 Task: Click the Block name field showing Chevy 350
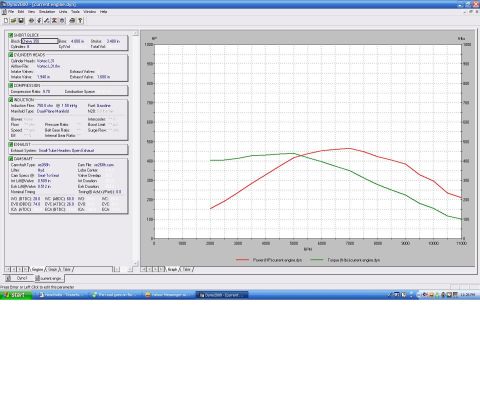(x=40, y=41)
